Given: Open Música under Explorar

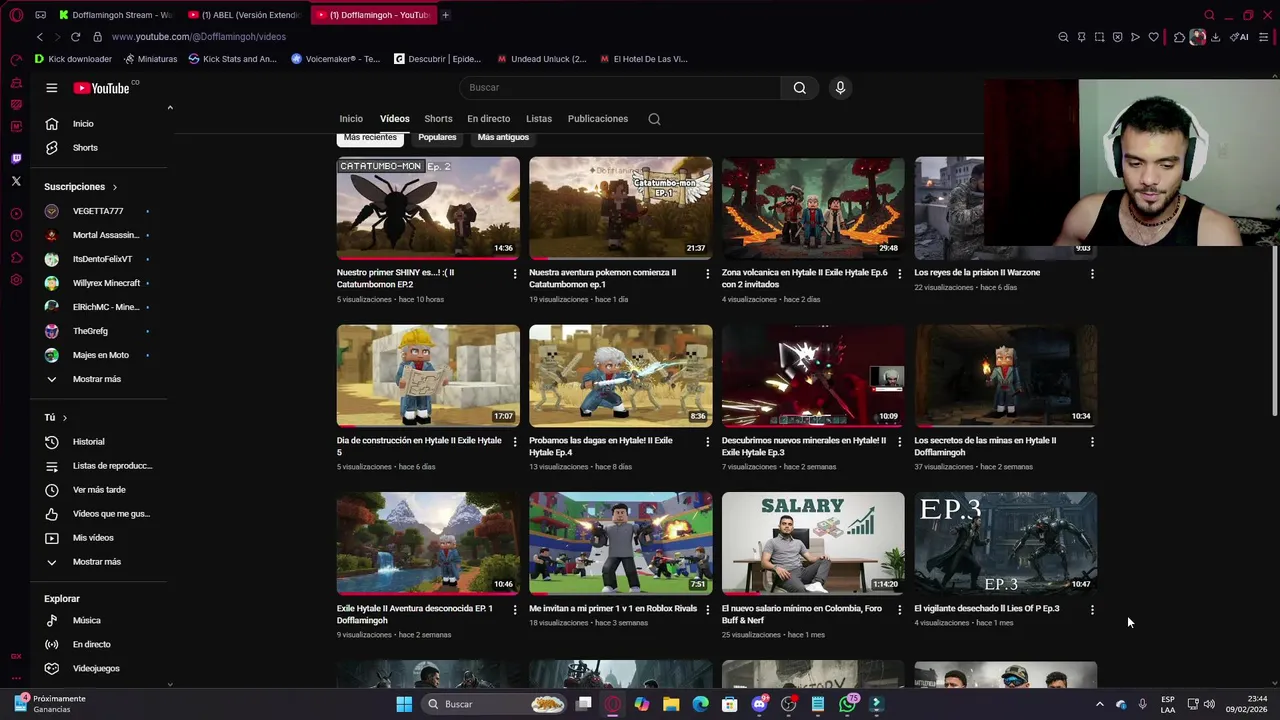Looking at the screenshot, I should point(100,621).
